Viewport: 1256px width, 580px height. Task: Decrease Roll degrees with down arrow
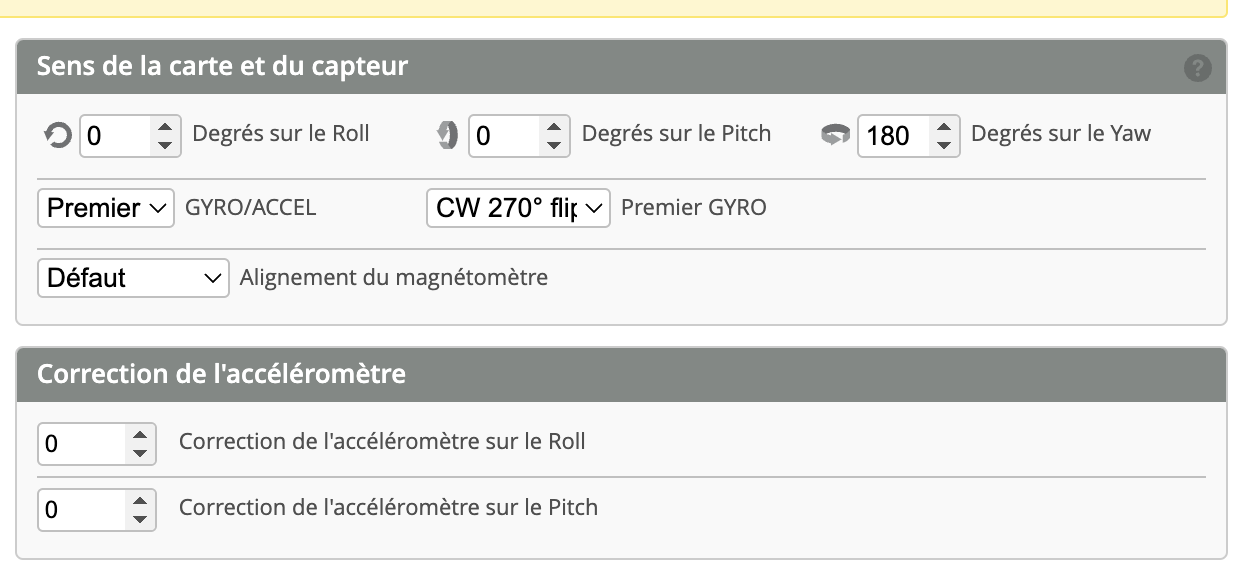point(165,145)
